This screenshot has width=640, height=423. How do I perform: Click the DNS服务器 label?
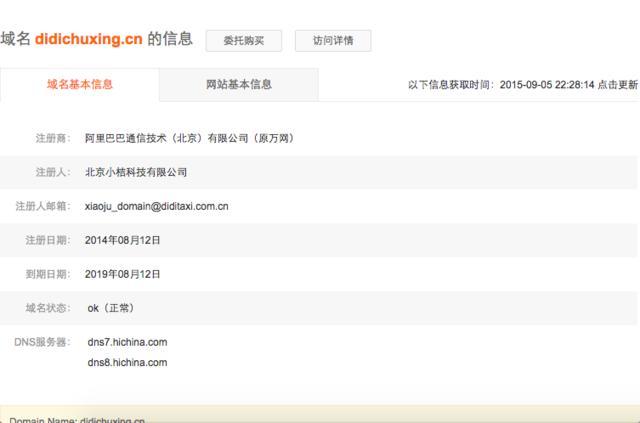tap(42, 342)
